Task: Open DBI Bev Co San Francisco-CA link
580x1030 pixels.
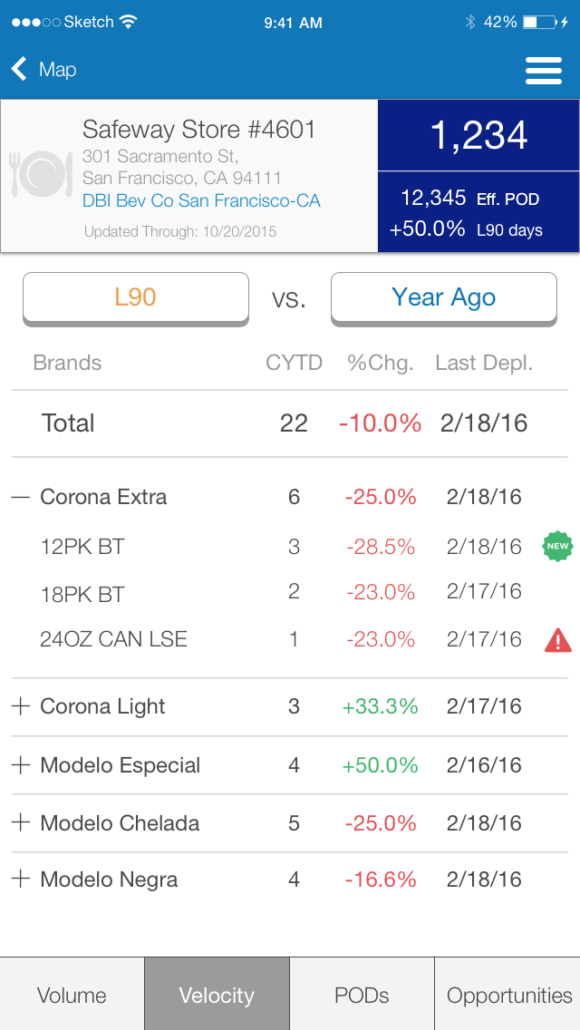Action: [x=202, y=200]
